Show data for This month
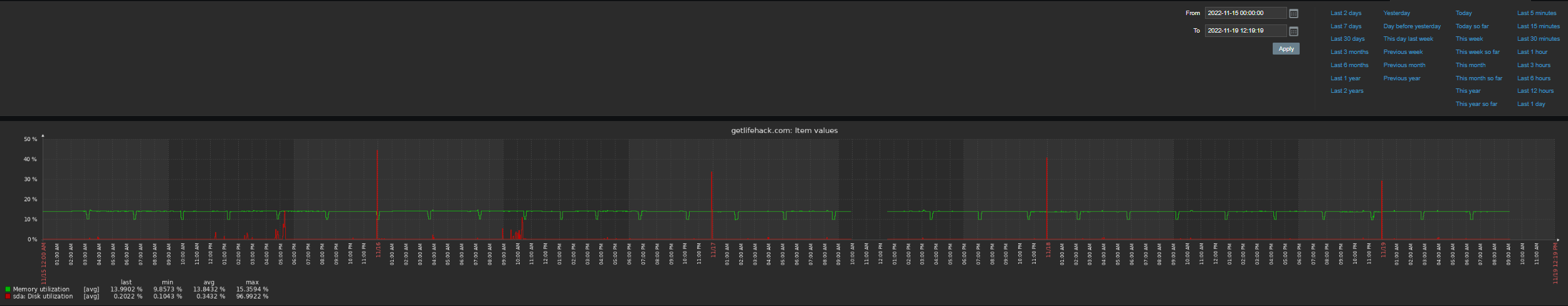Screen dimensions: 1568x306 1471,65
